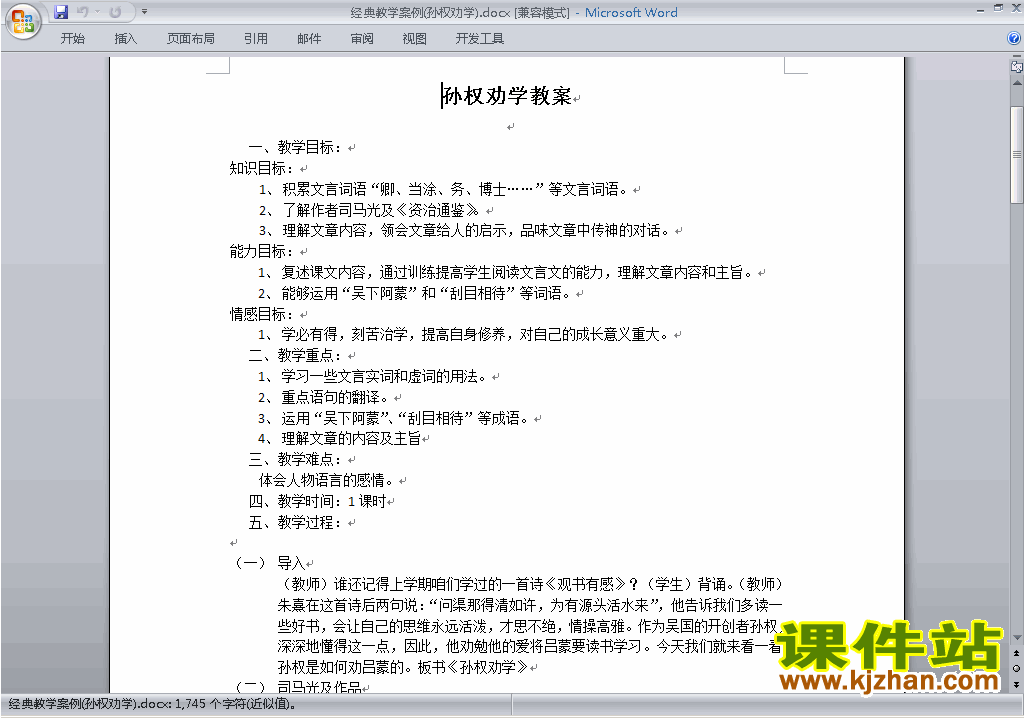Click the status bar character count text
Image resolution: width=1024 pixels, height=718 pixels.
click(152, 704)
